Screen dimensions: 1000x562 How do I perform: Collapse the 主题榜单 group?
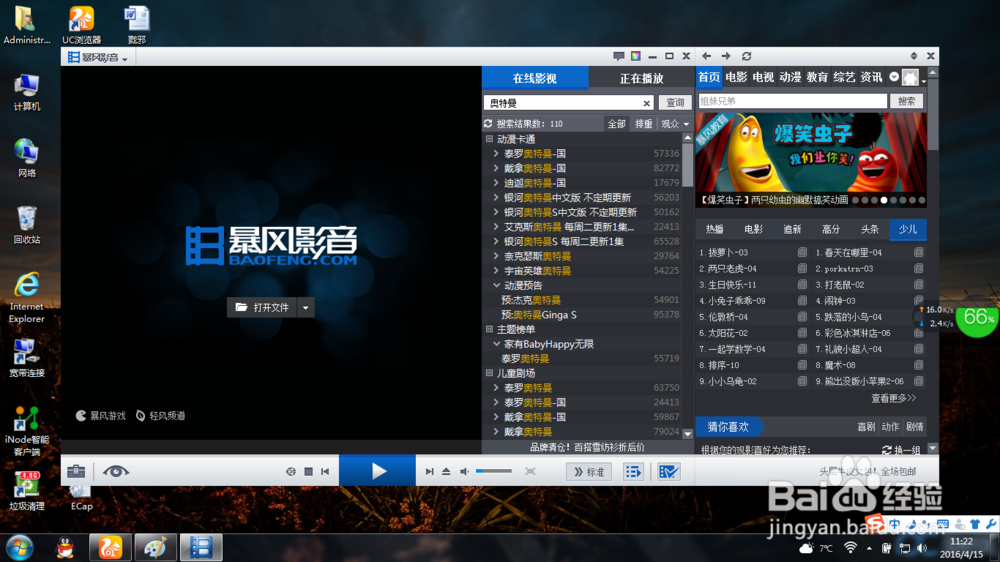coord(489,329)
